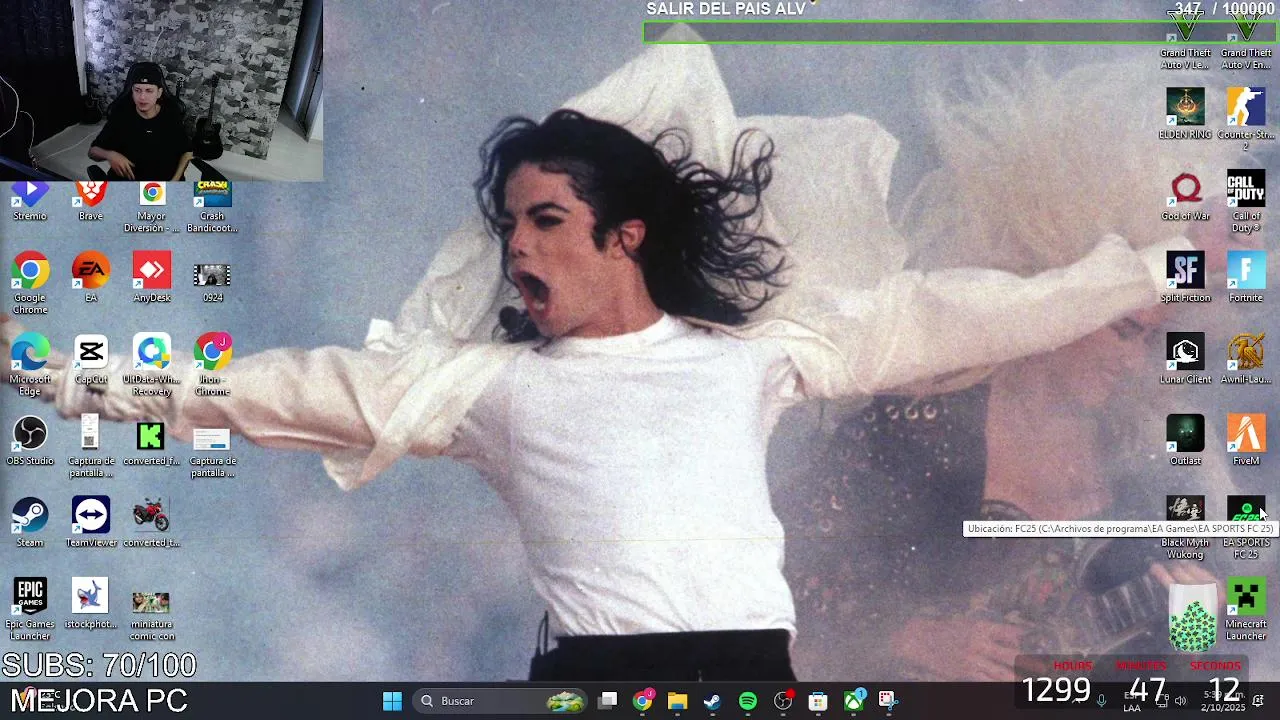Select the AnyDesk desktop shortcut

[x=151, y=278]
